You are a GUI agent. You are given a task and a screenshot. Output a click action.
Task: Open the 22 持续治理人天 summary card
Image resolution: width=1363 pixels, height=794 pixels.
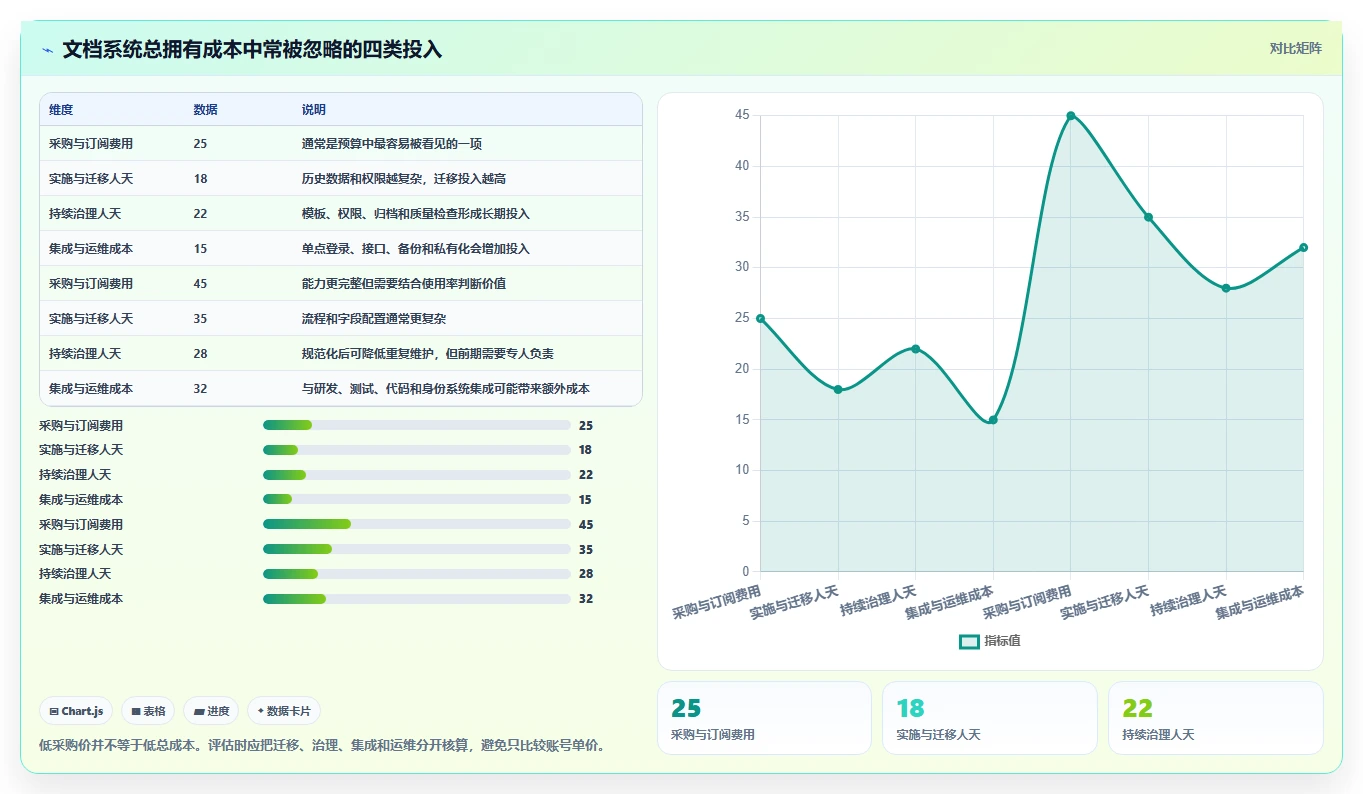click(1215, 718)
